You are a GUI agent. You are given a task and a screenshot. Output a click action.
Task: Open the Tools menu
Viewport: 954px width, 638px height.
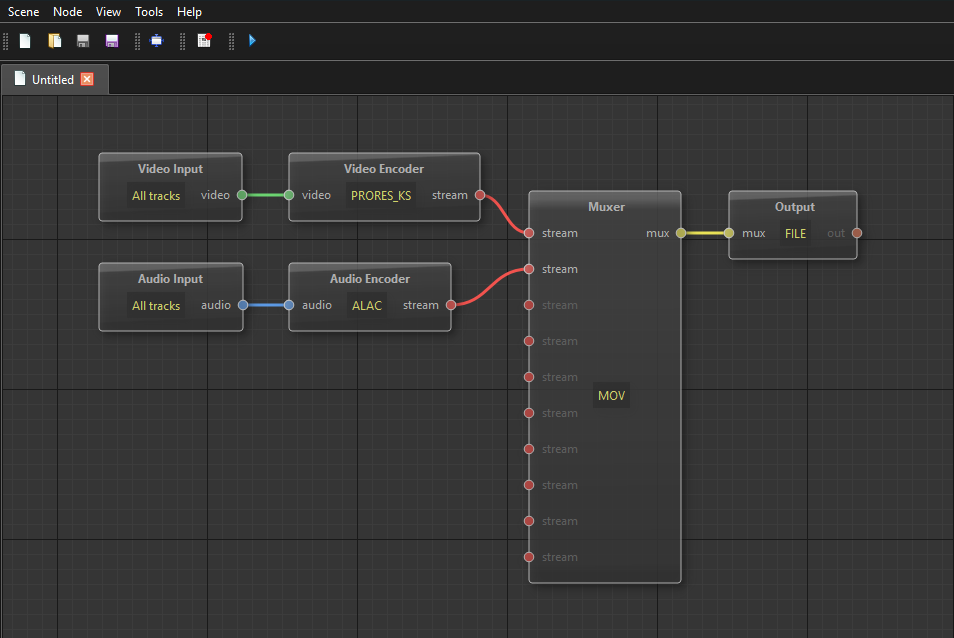(149, 12)
